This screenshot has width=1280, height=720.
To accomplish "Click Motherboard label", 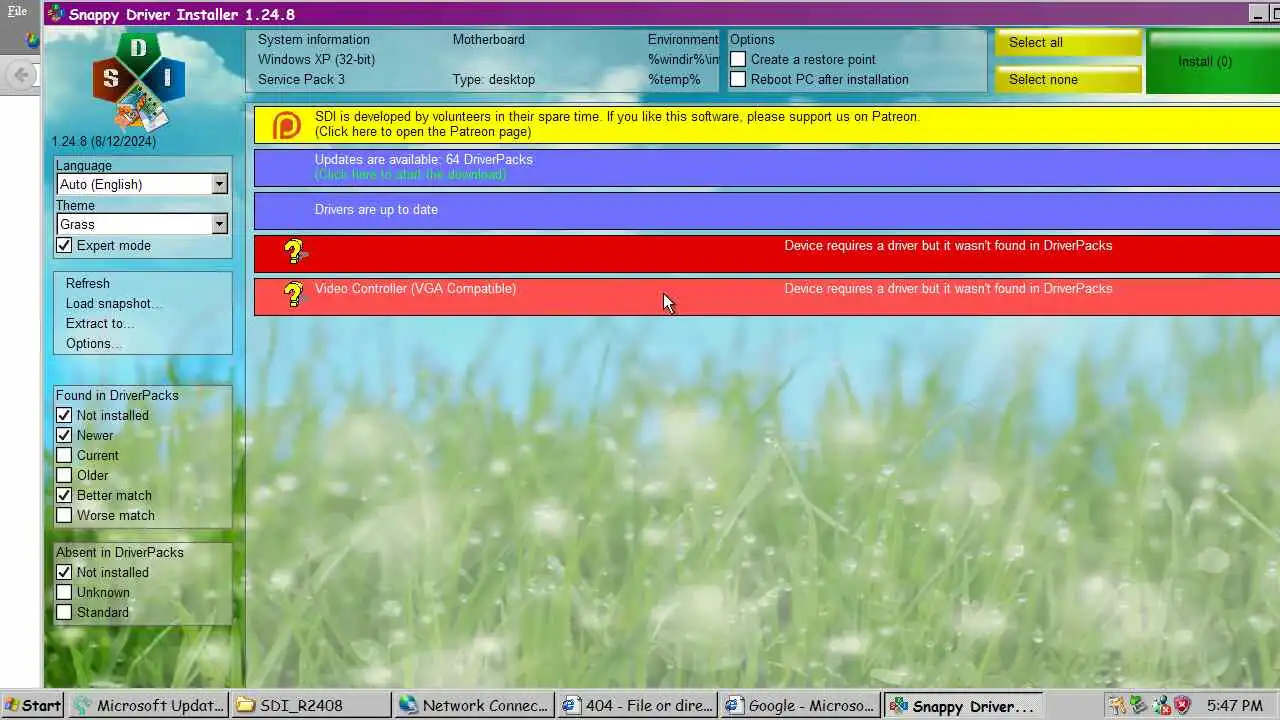I will pyautogui.click(x=488, y=40).
